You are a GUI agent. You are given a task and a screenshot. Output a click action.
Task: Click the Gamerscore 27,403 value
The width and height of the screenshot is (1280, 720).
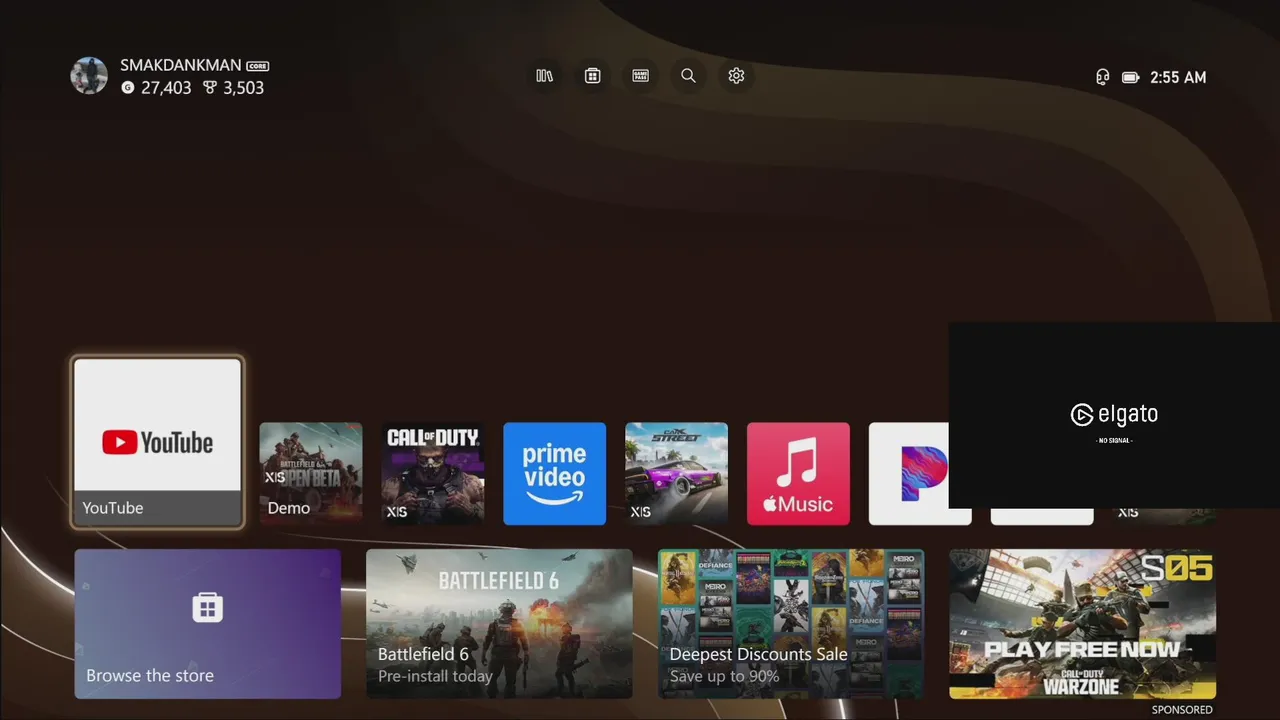[x=166, y=88]
